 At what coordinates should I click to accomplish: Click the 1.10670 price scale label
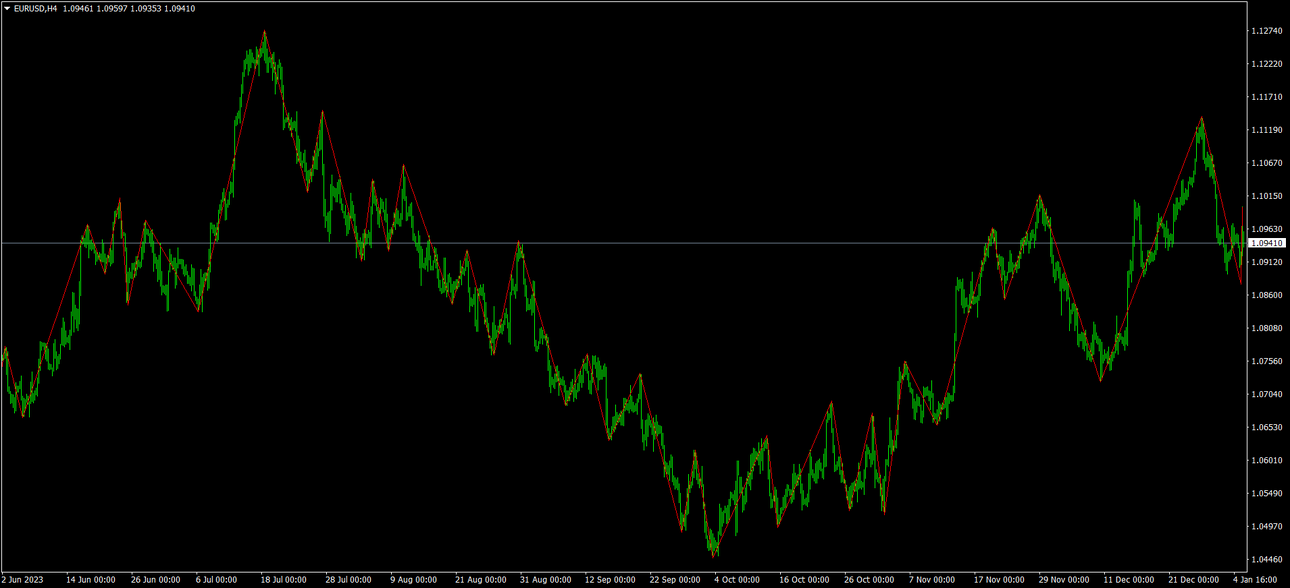pyautogui.click(x=1267, y=163)
